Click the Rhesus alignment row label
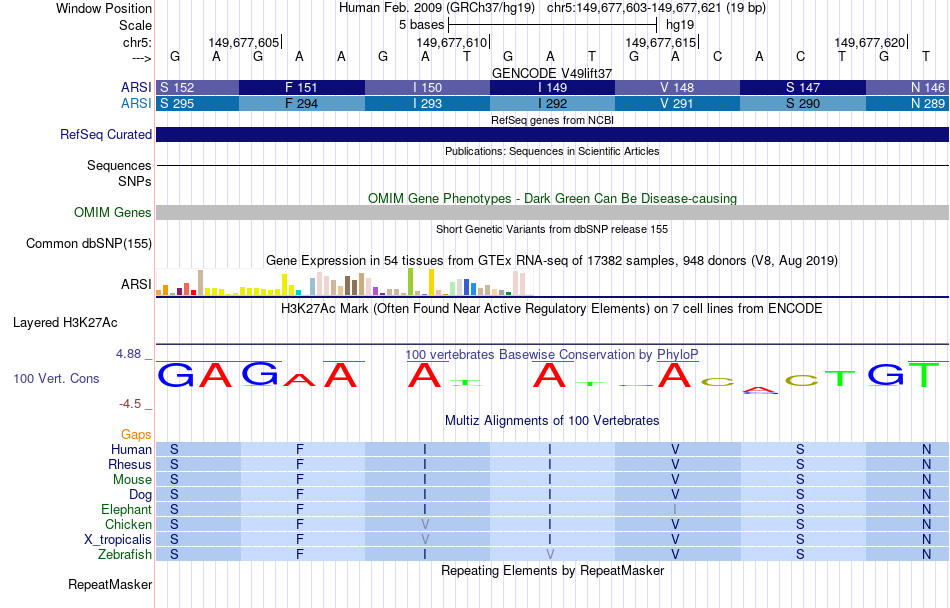 click(x=130, y=464)
